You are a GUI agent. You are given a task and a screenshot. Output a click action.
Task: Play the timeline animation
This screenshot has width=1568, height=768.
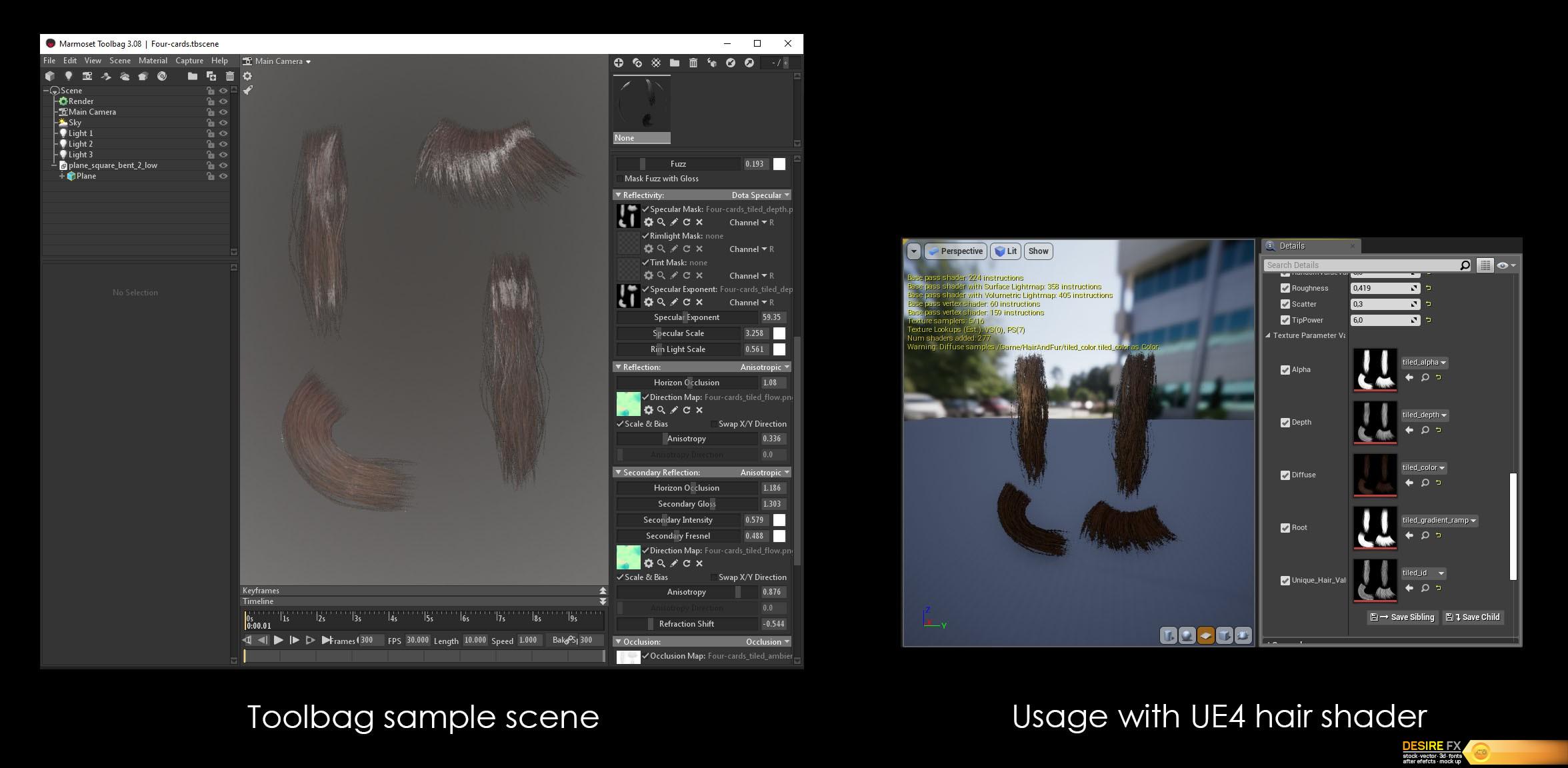tap(279, 640)
